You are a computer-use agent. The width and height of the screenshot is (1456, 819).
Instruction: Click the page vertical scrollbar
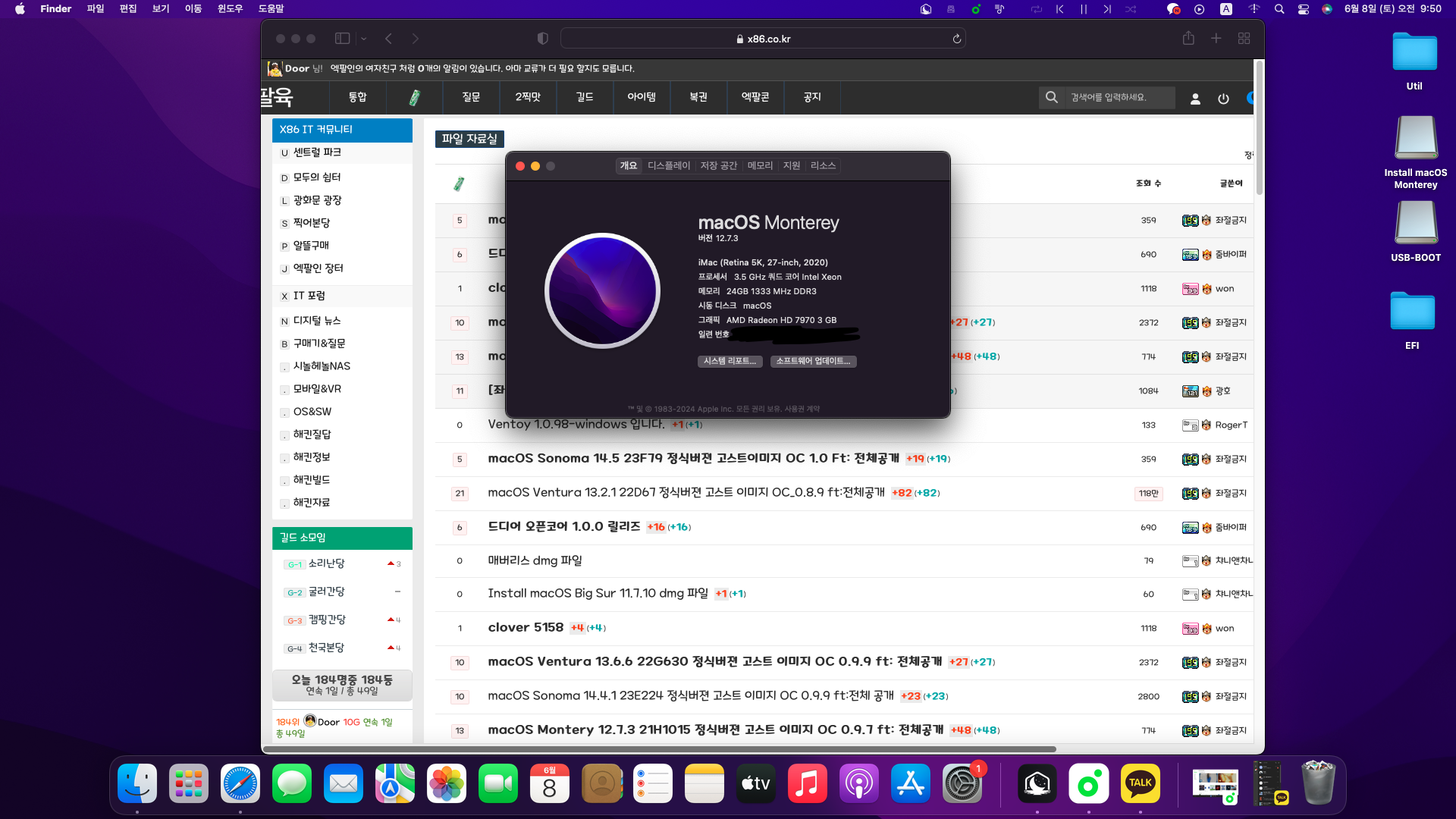coord(1260,127)
